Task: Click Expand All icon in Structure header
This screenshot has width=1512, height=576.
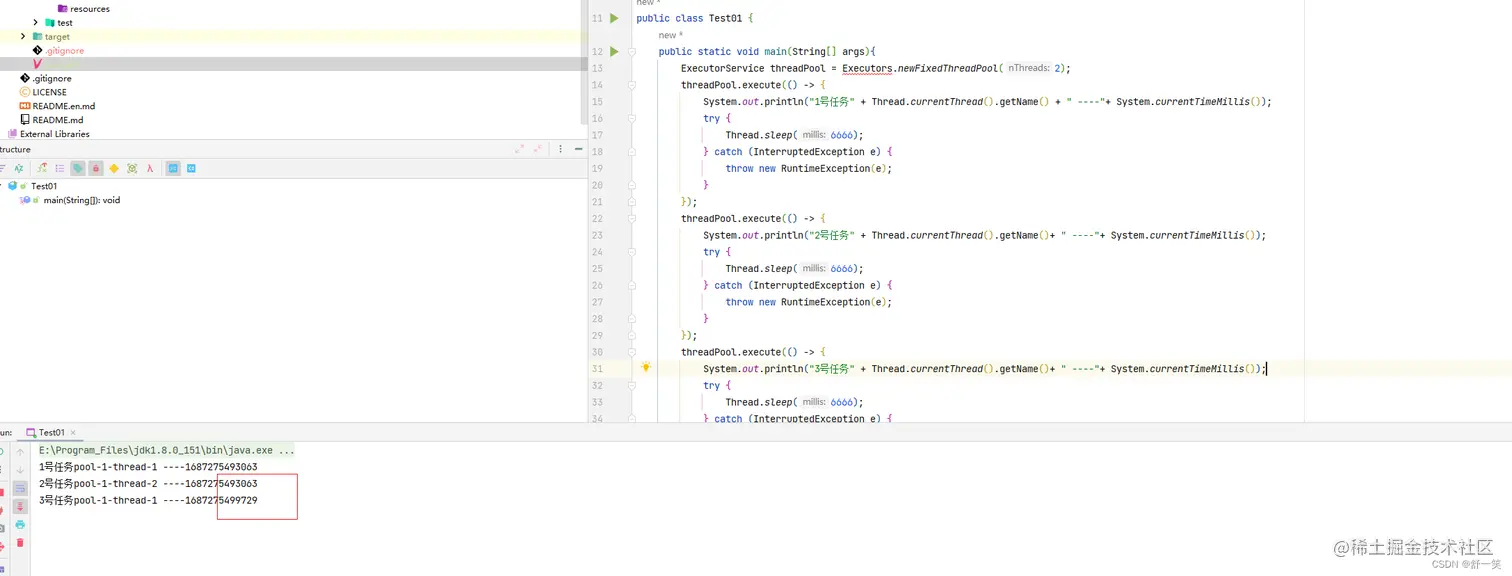Action: pyautogui.click(x=519, y=149)
